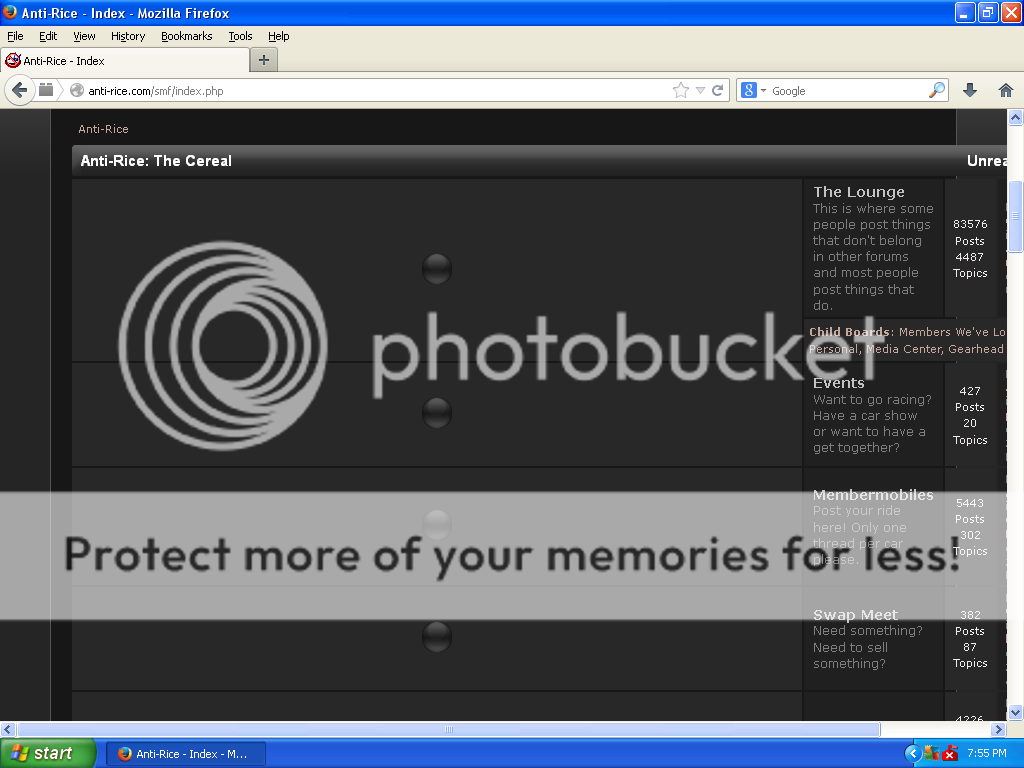Open the Tools menu
The height and width of the screenshot is (768, 1024).
(240, 36)
